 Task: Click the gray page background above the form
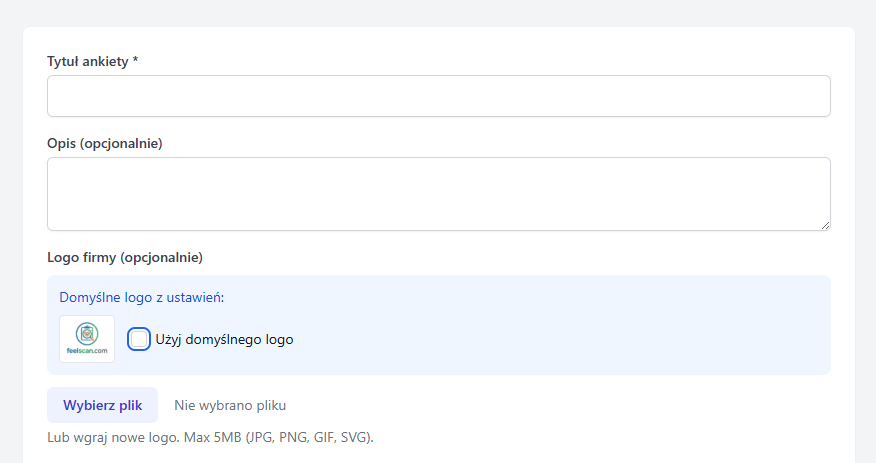438,12
